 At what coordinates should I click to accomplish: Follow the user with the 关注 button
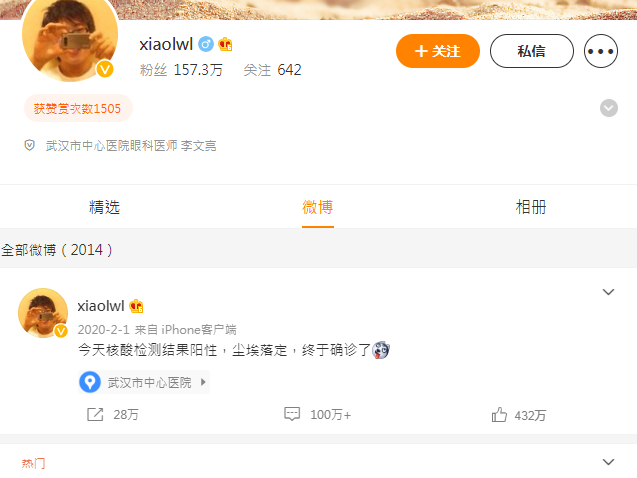[x=438, y=51]
